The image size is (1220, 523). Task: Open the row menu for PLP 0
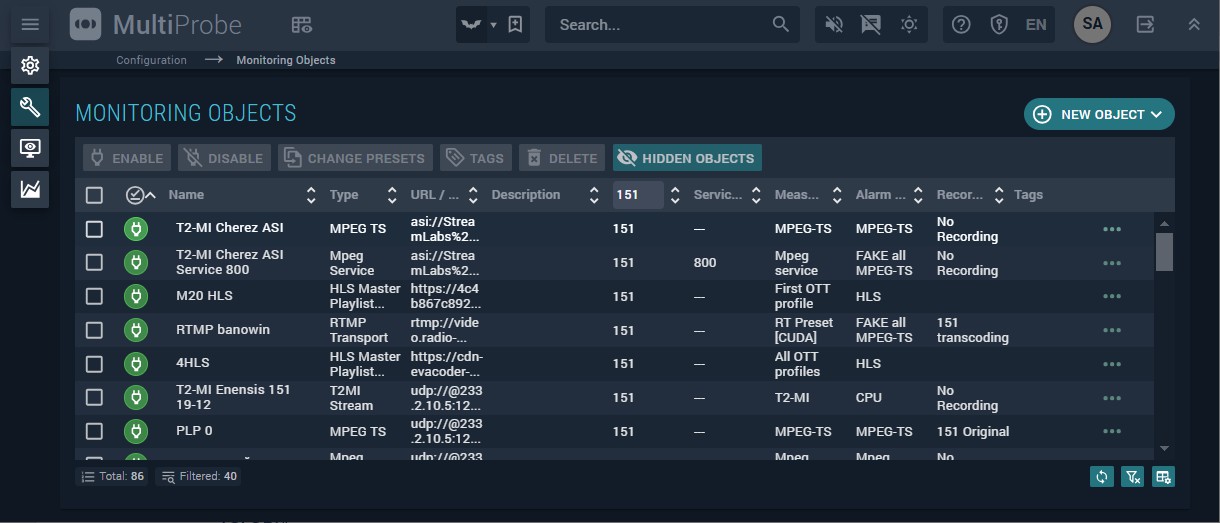(x=1111, y=431)
